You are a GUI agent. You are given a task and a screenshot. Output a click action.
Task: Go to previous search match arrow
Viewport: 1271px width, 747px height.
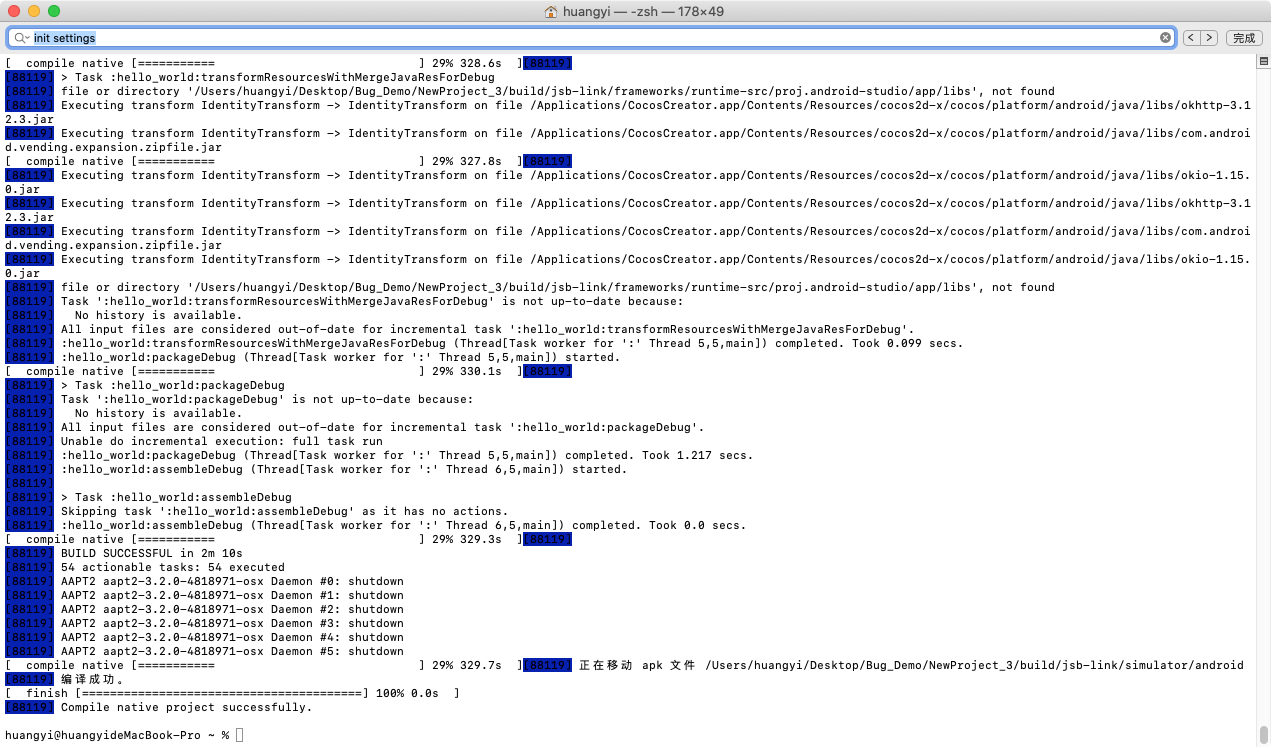coord(1191,38)
